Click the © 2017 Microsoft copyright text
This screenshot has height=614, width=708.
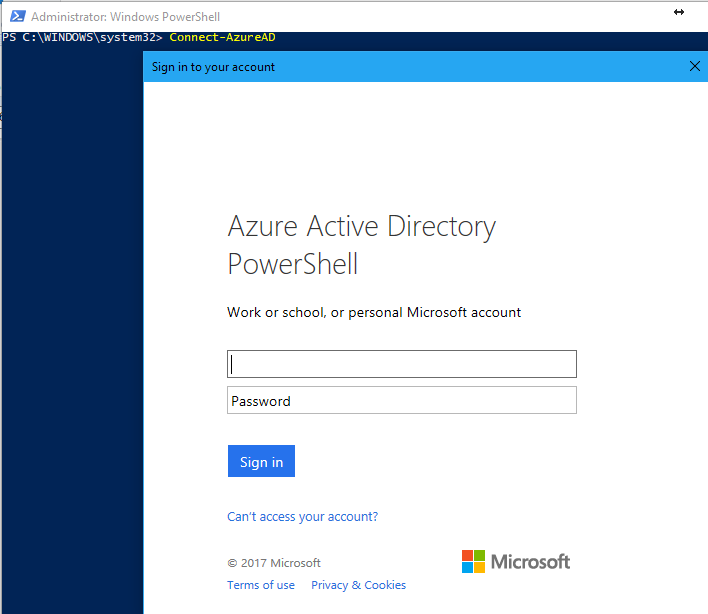(x=274, y=563)
